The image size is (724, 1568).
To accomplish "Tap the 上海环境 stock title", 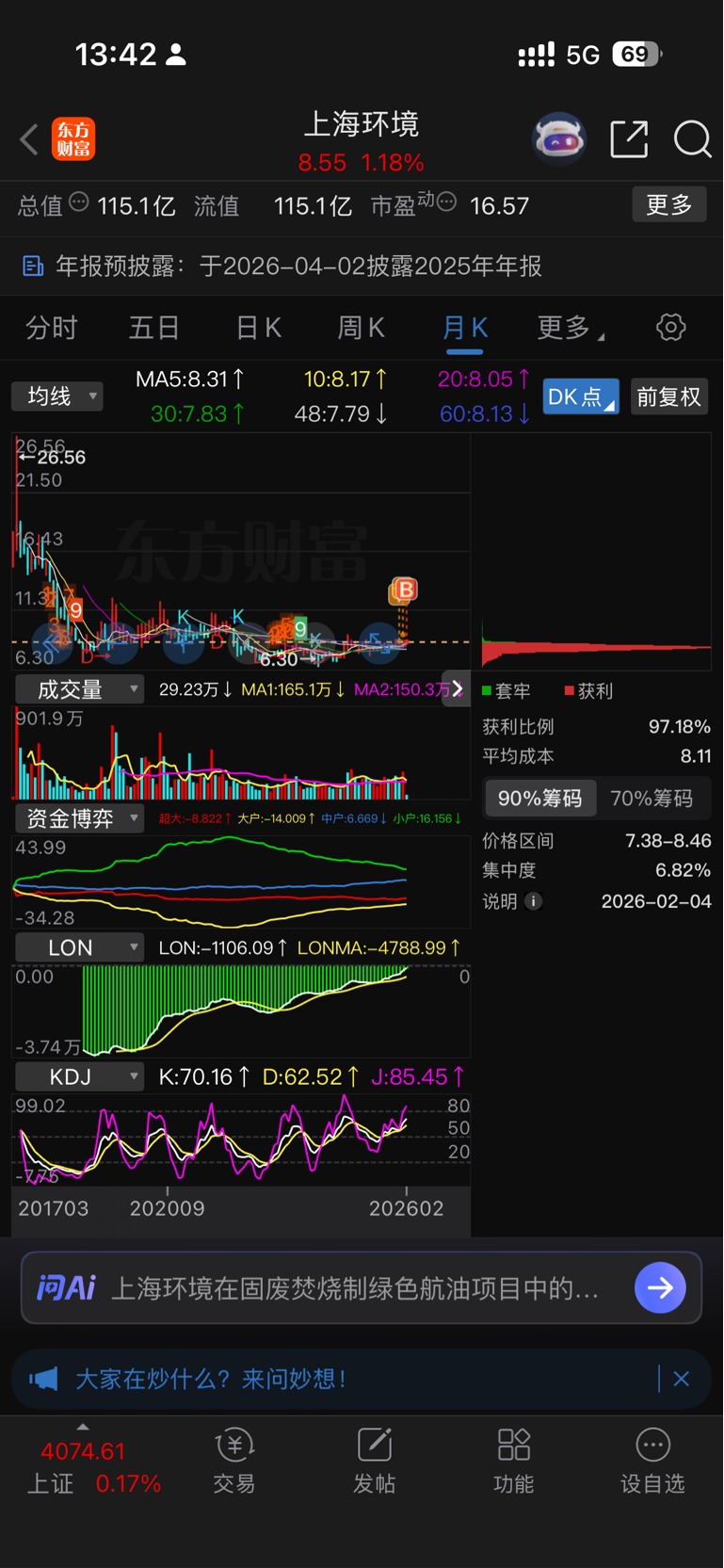I will 361,123.
